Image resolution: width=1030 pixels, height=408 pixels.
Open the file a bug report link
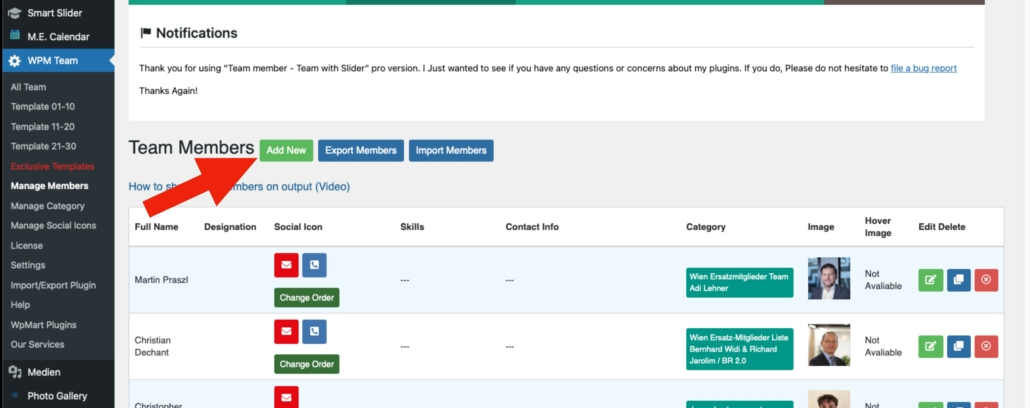[x=923, y=68]
